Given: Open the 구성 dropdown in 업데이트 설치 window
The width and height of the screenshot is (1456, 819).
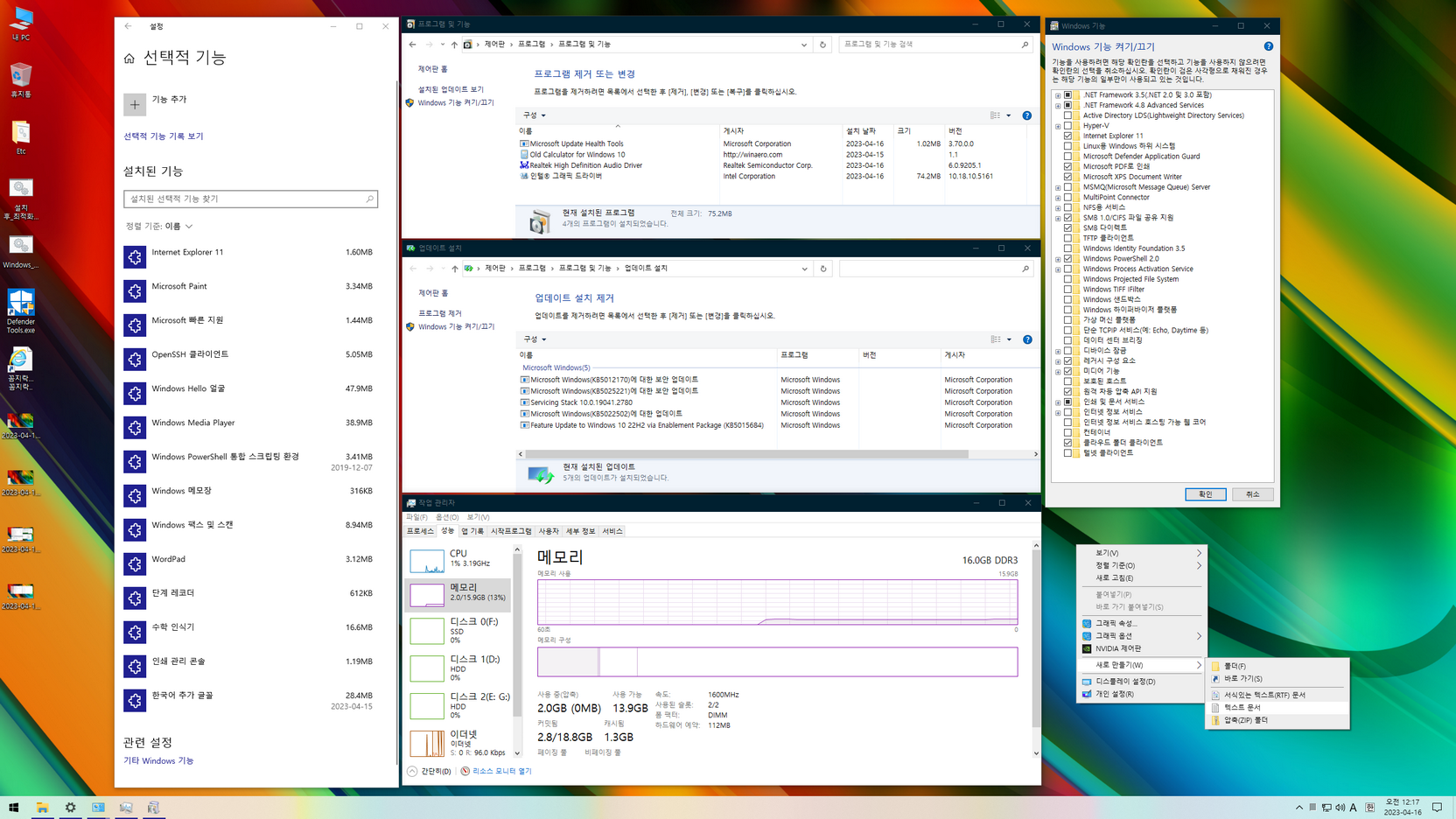Looking at the screenshot, I should pos(535,339).
